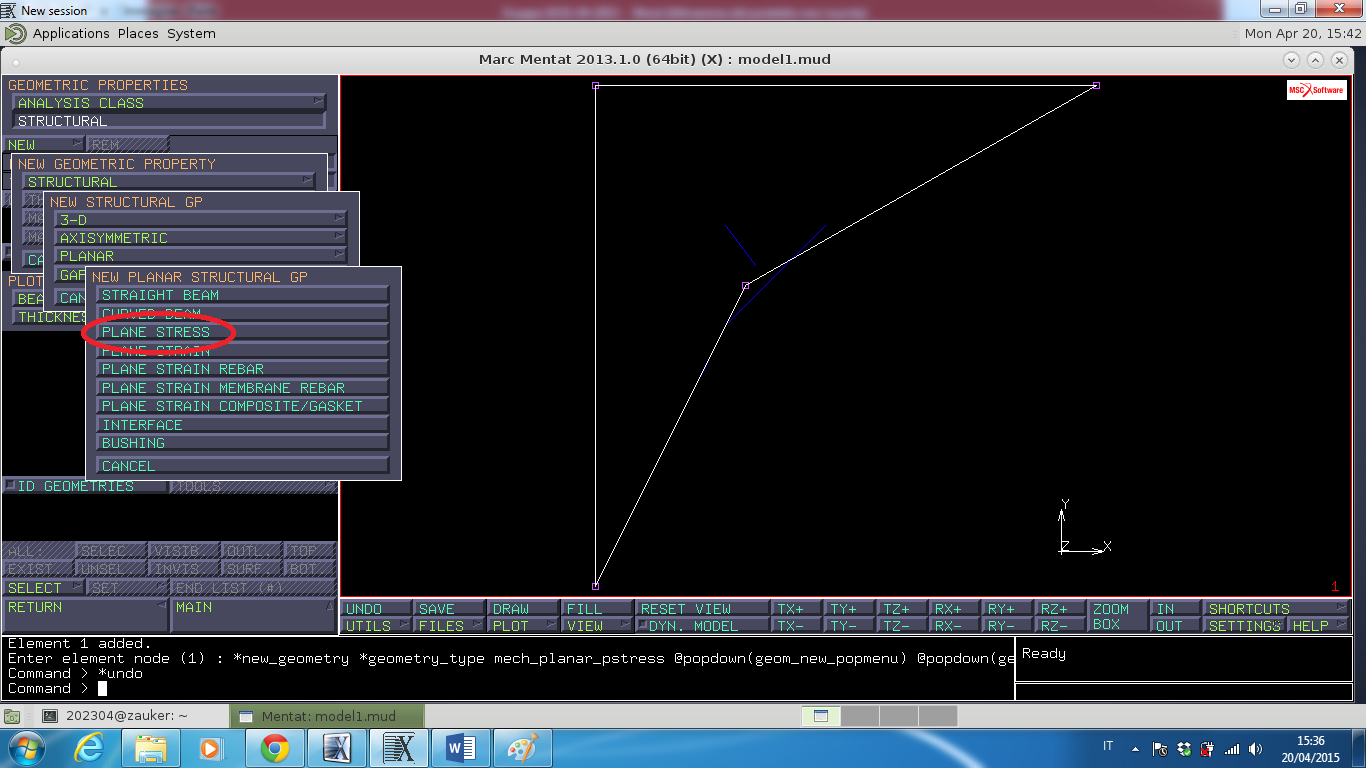Click the SAVE button
The height and width of the screenshot is (768, 1366).
(x=449, y=608)
